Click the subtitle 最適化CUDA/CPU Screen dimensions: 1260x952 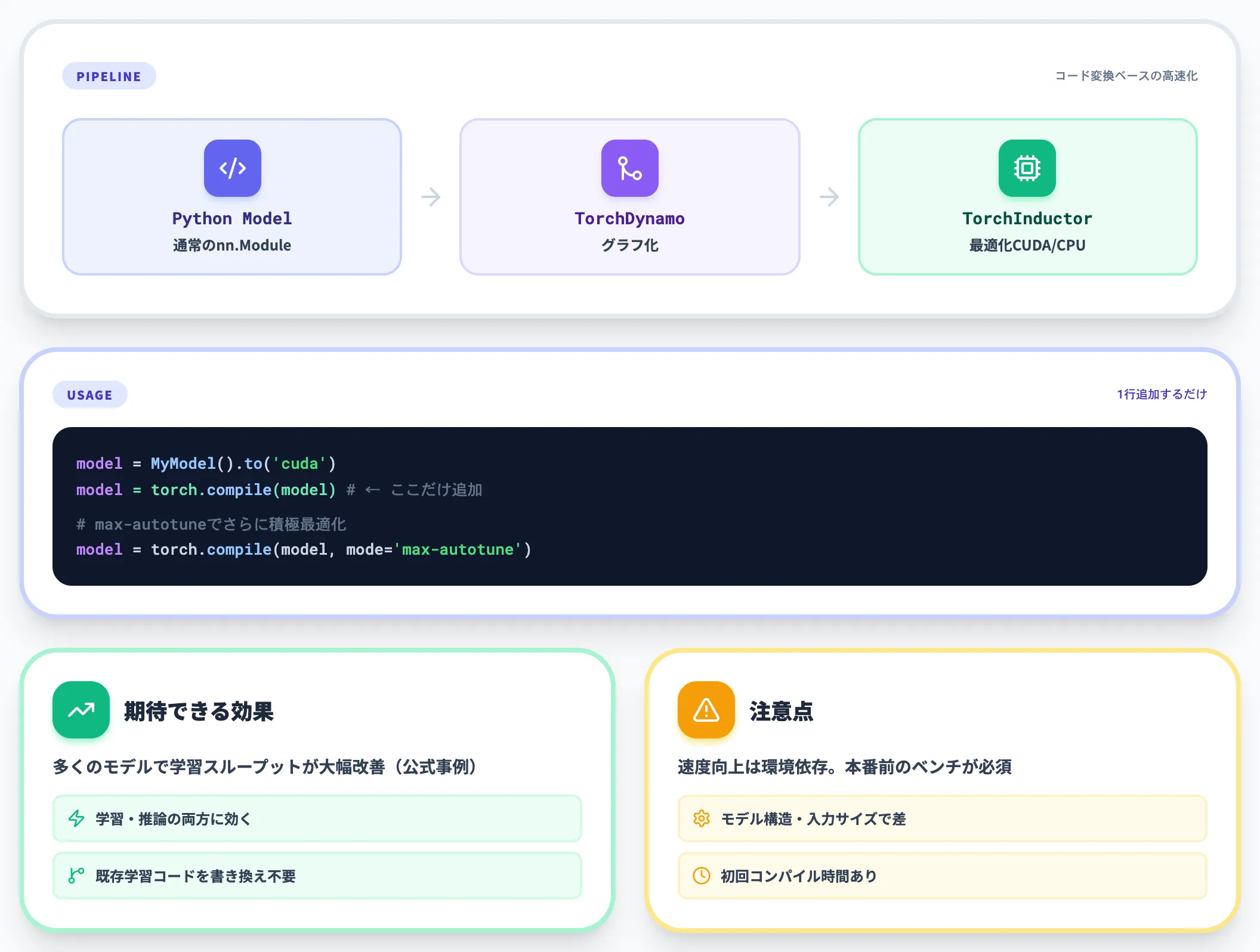[1027, 245]
